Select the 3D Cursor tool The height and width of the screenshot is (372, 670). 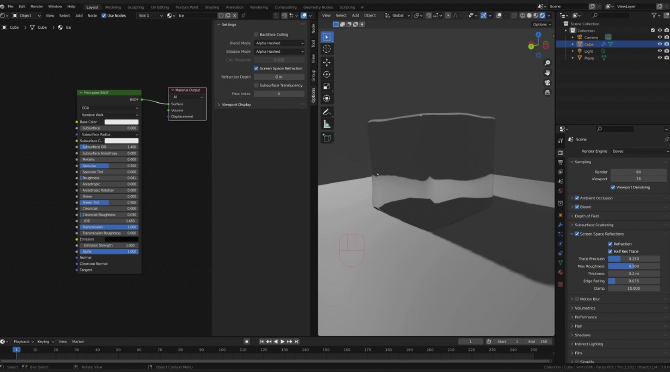pyautogui.click(x=327, y=49)
